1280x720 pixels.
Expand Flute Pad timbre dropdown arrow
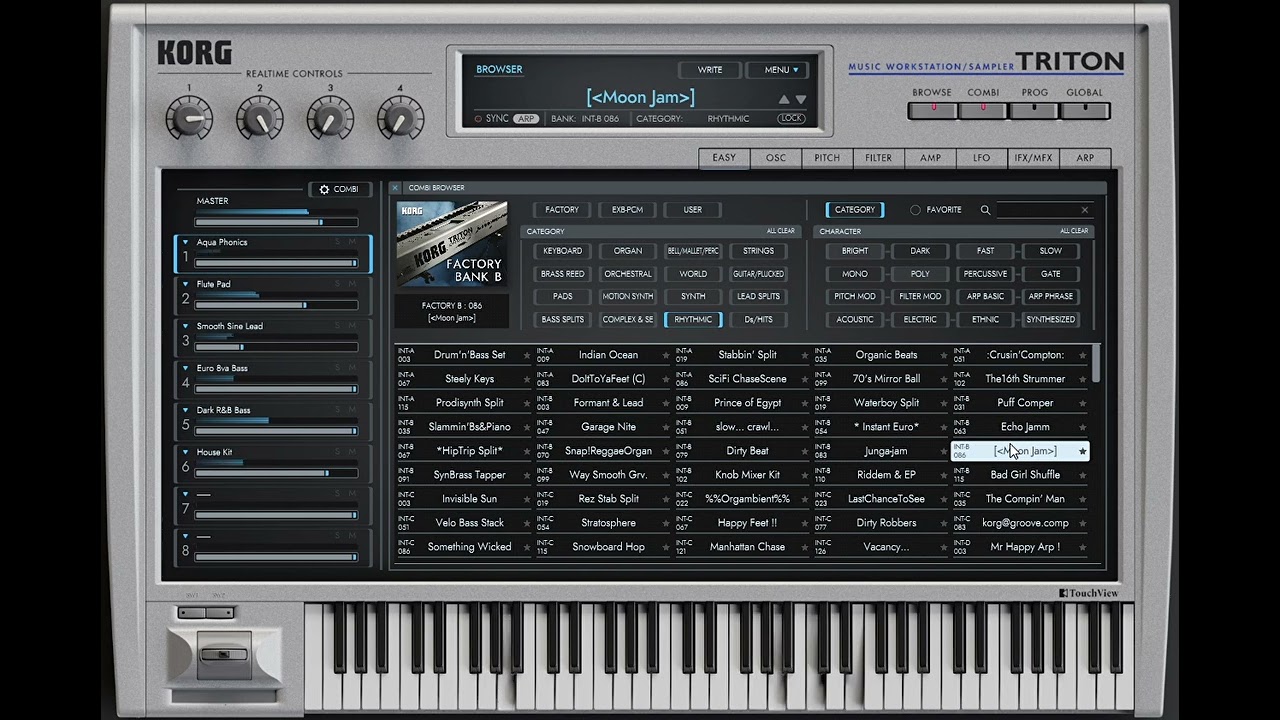185,284
